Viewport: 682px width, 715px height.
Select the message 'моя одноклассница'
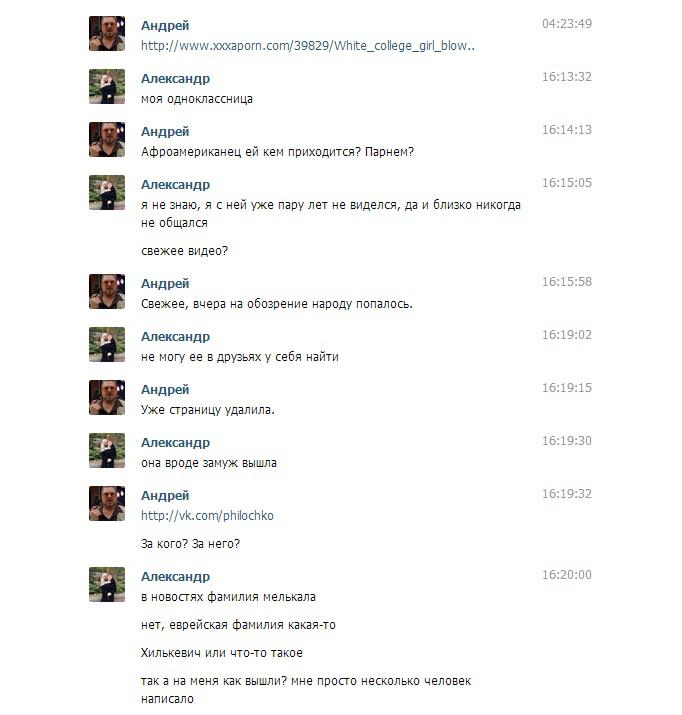[x=197, y=99]
